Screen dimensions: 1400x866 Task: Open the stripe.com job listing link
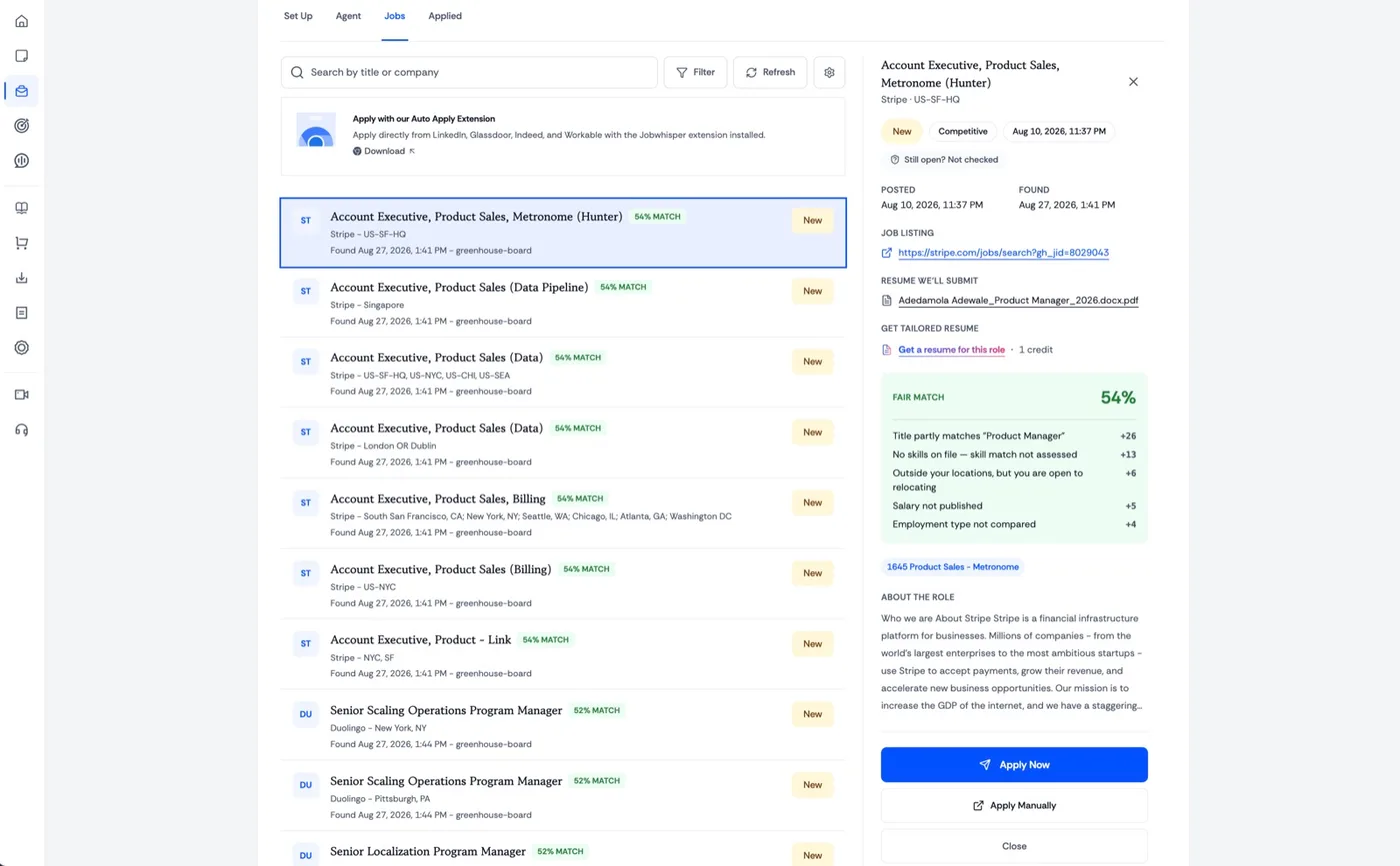[x=1003, y=253]
